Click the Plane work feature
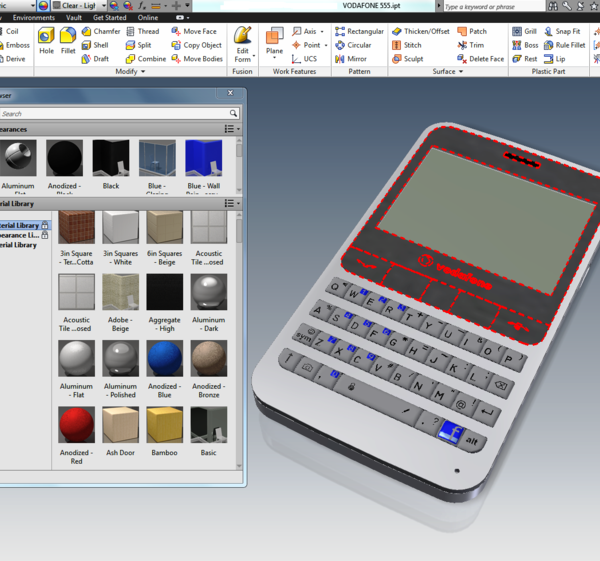 (275, 41)
